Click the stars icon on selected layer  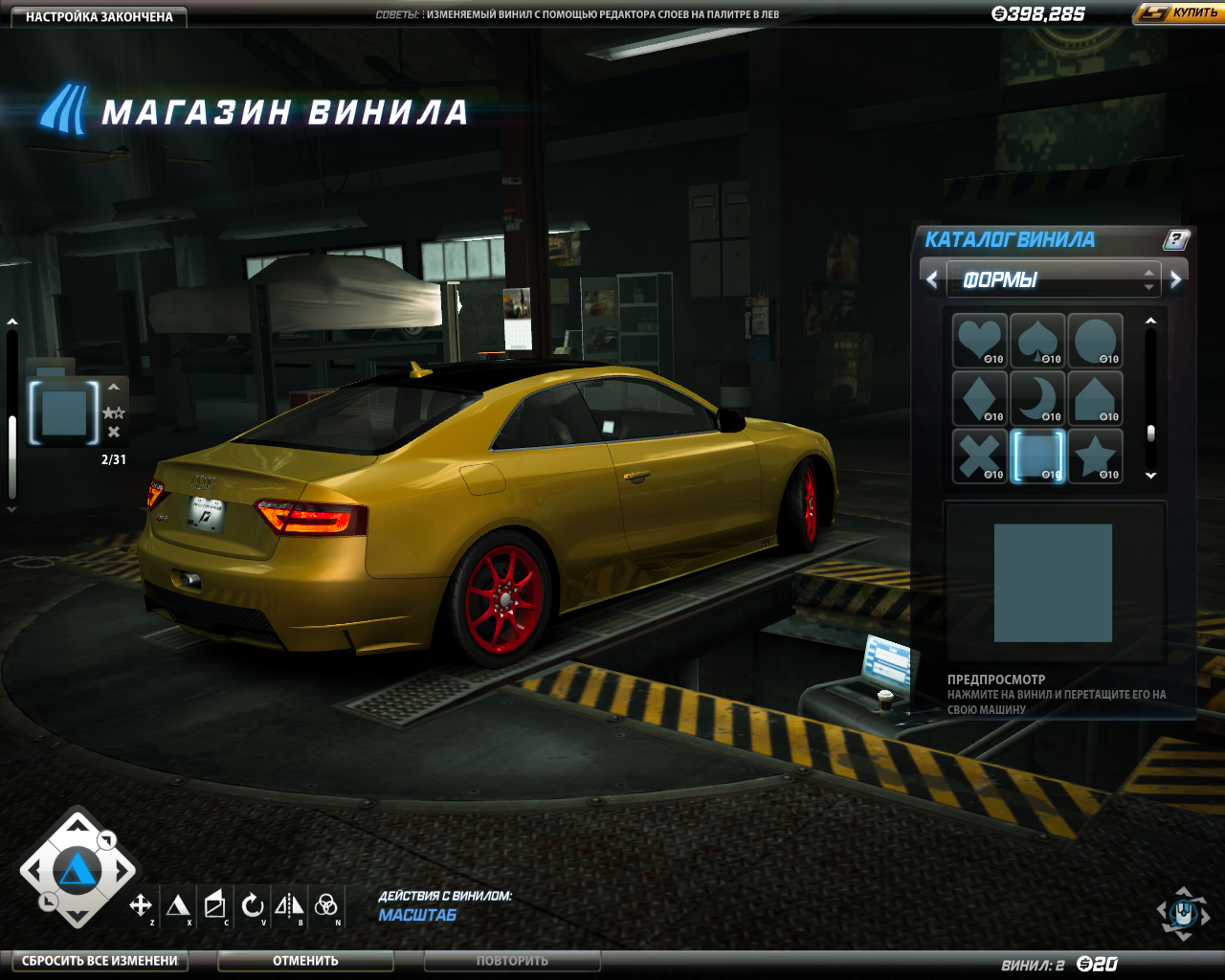pos(114,412)
